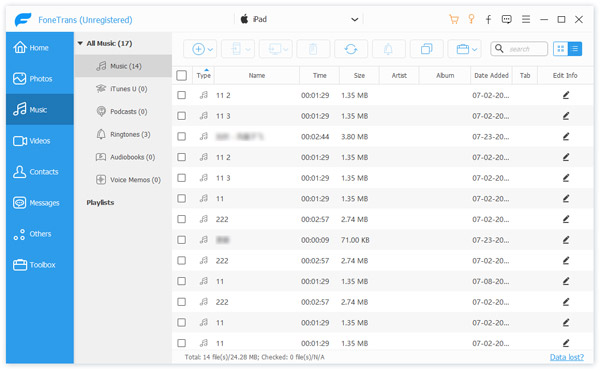Tick the checkbox for the 71.00 KB track
Screen dimensions: 600x370
point(182,240)
